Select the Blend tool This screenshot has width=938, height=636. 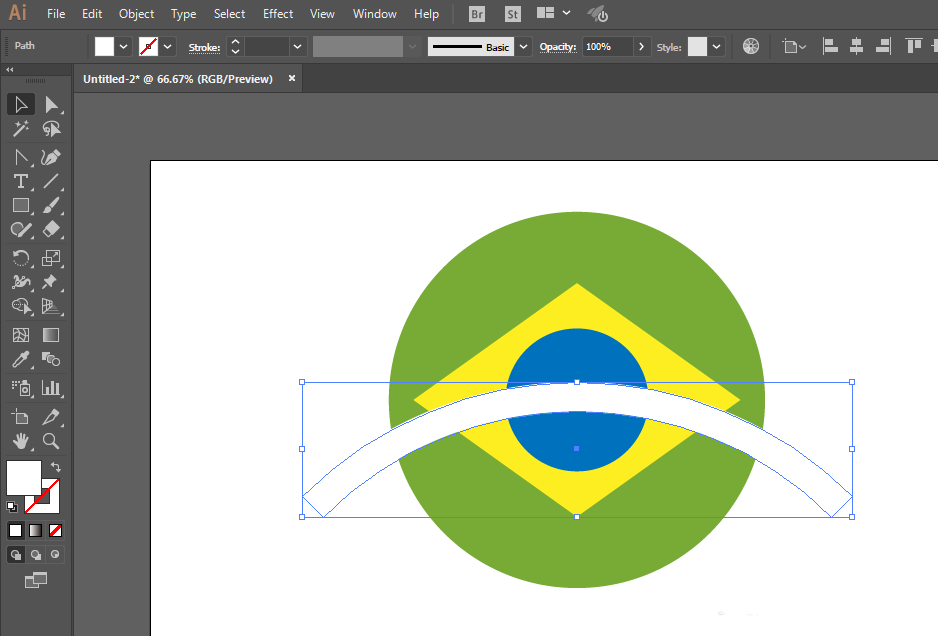point(51,360)
